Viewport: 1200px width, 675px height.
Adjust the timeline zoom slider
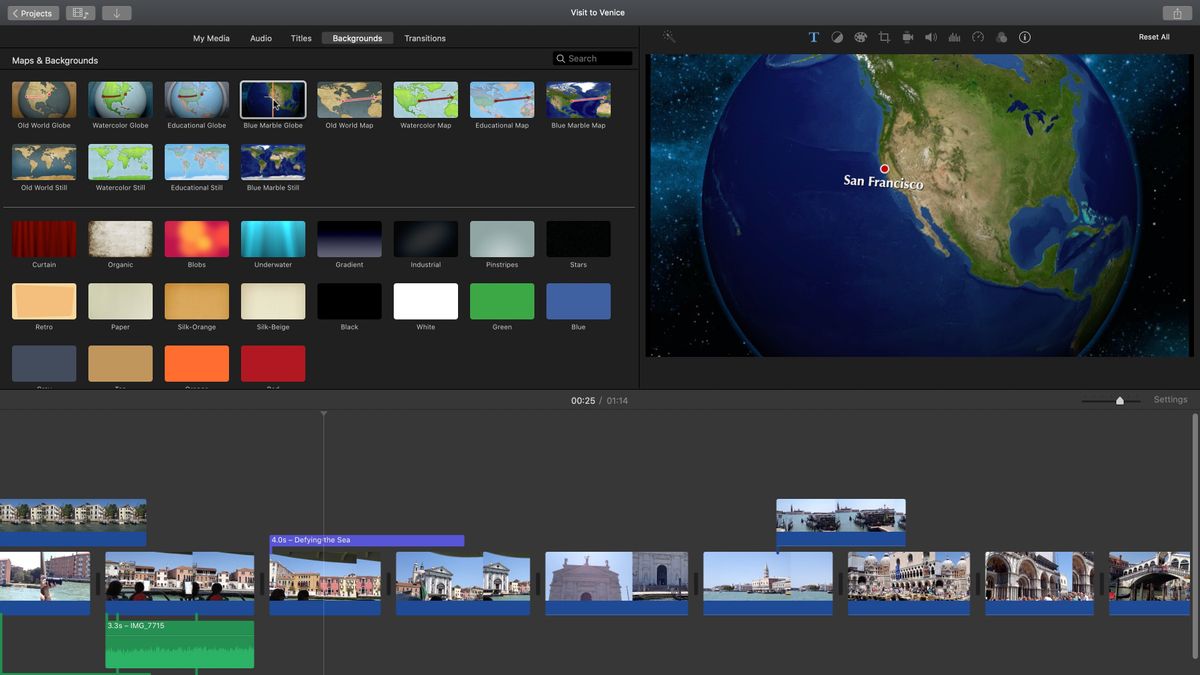1117,400
